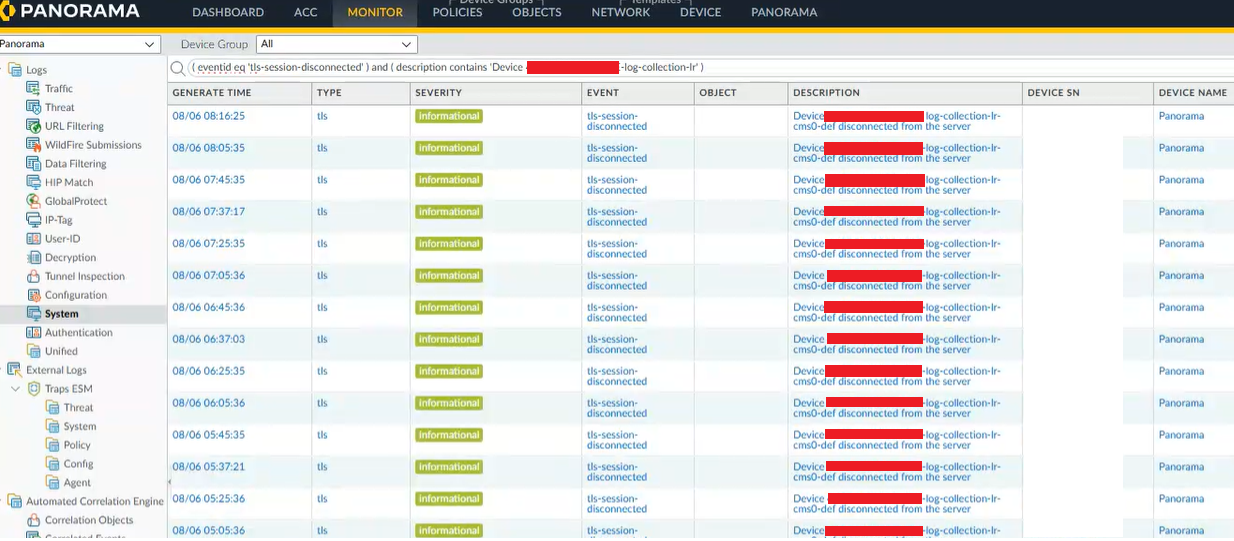Click generate time 08/06 08:16:25
The width and height of the screenshot is (1234, 541).
[x=208, y=116]
